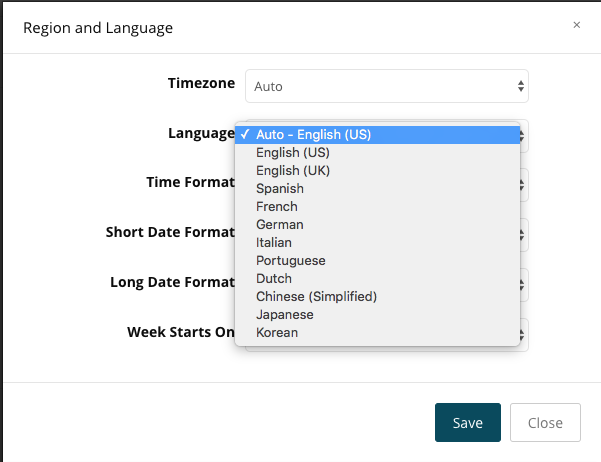This screenshot has width=601, height=462.
Task: Click the Long Date Format label
Action: 172,282
